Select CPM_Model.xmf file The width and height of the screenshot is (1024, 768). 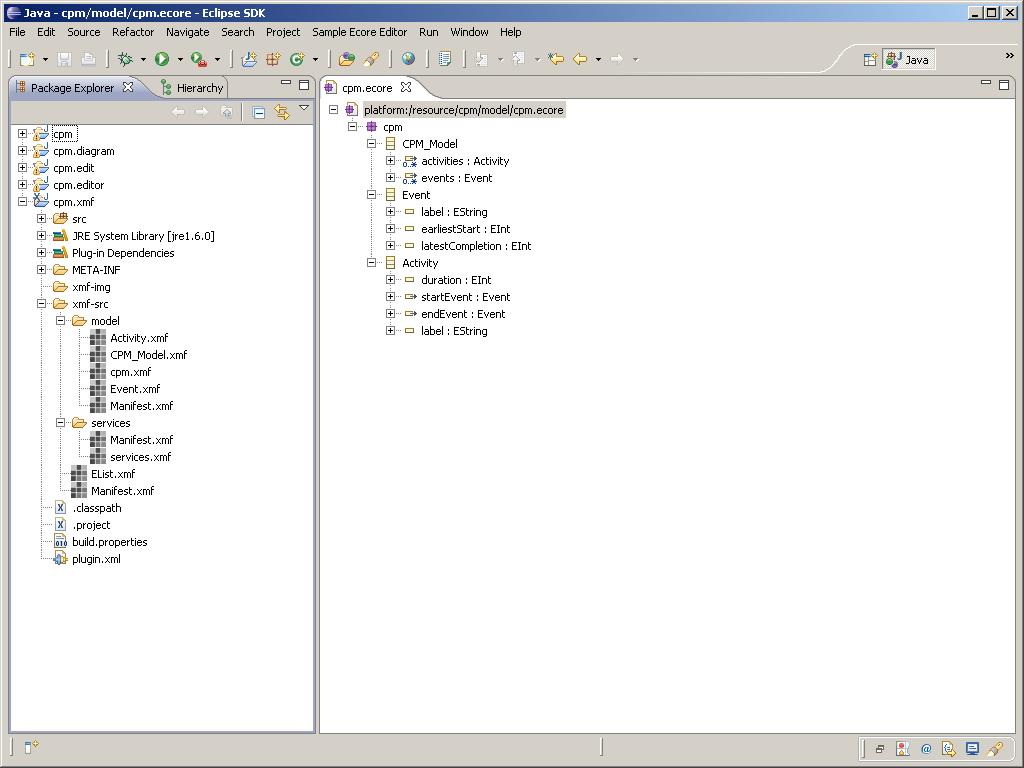click(x=148, y=355)
